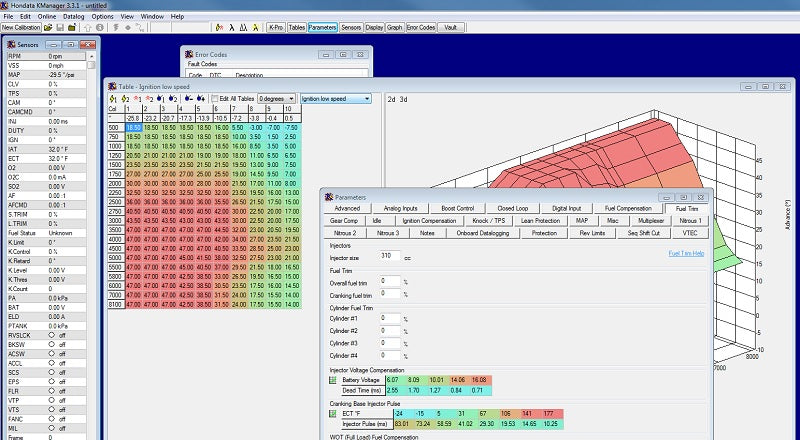Switch graph to 3d view

point(404,99)
